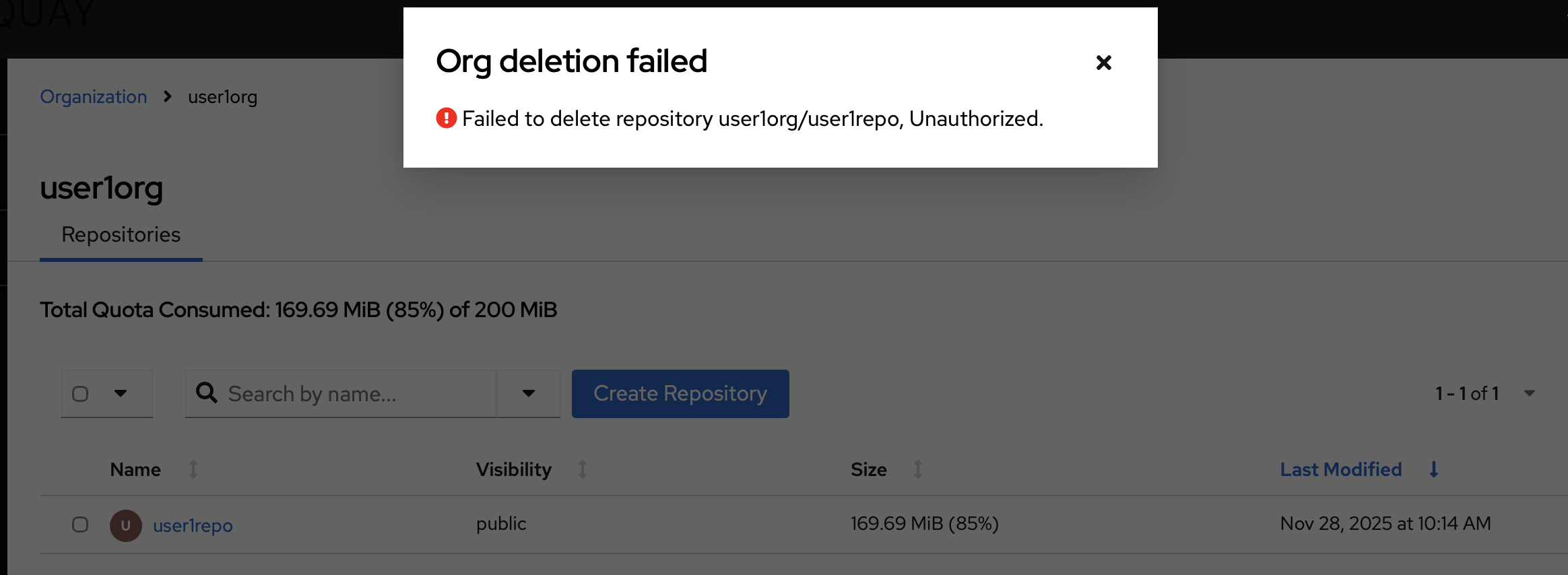Click the breadcrumb chevron separator icon

[x=168, y=97]
